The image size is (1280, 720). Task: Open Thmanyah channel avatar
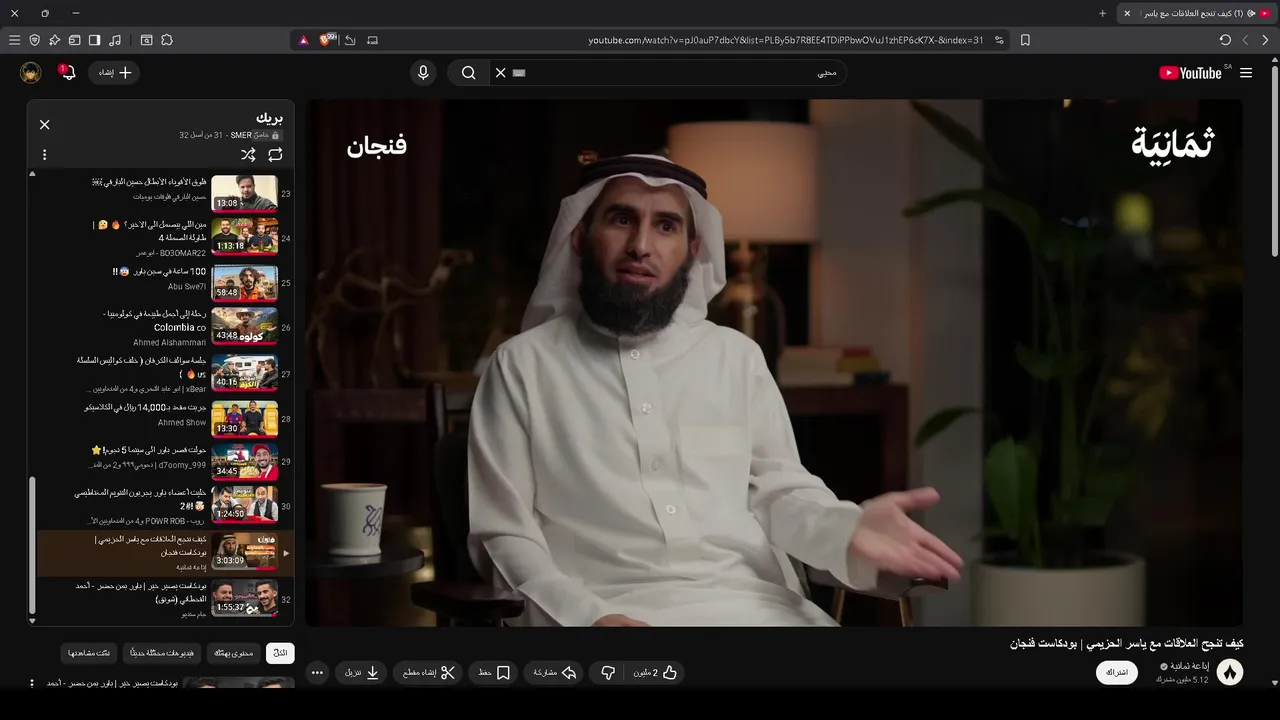click(1230, 673)
